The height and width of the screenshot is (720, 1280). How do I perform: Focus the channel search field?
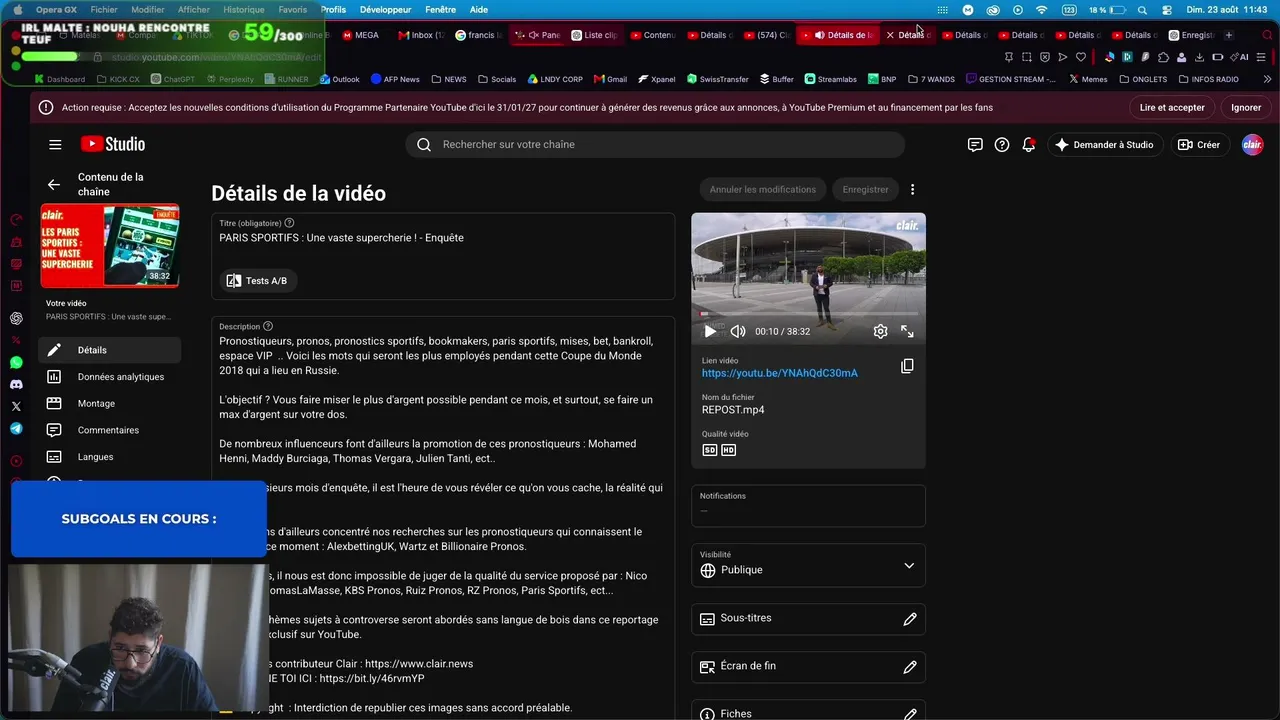[x=655, y=144]
